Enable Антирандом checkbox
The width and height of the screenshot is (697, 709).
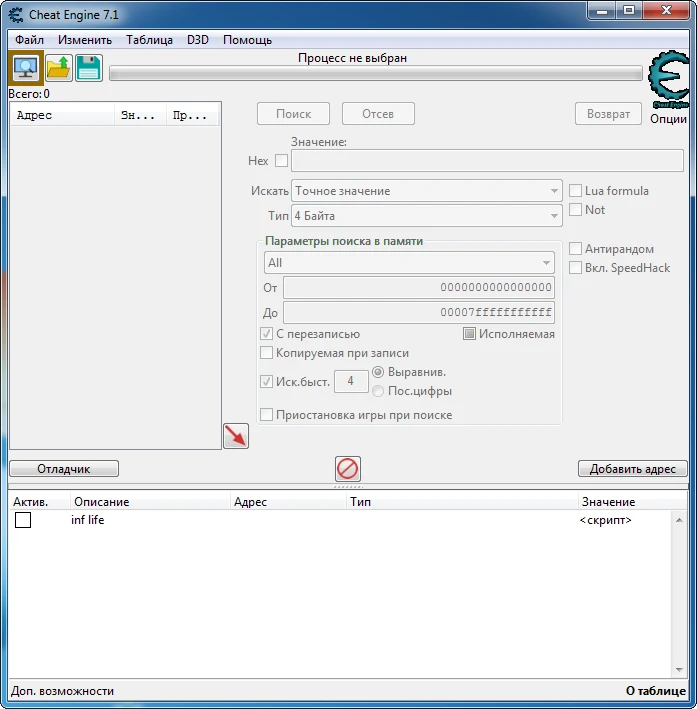[575, 249]
